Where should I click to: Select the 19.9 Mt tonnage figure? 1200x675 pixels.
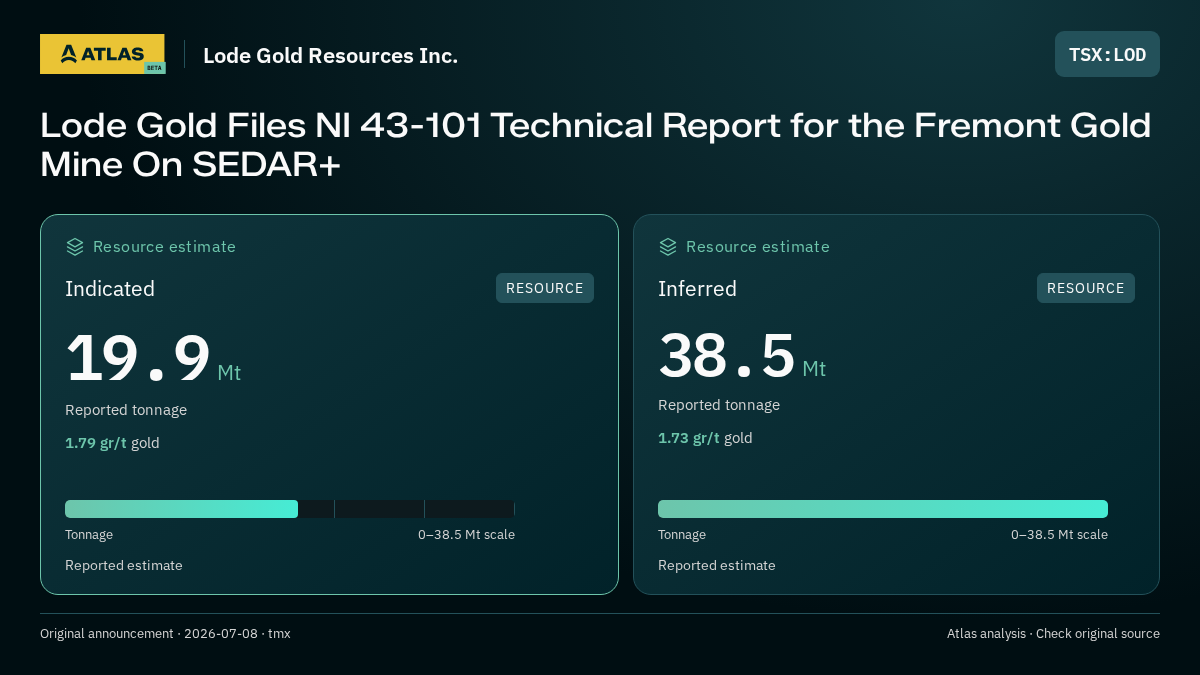tap(153, 359)
